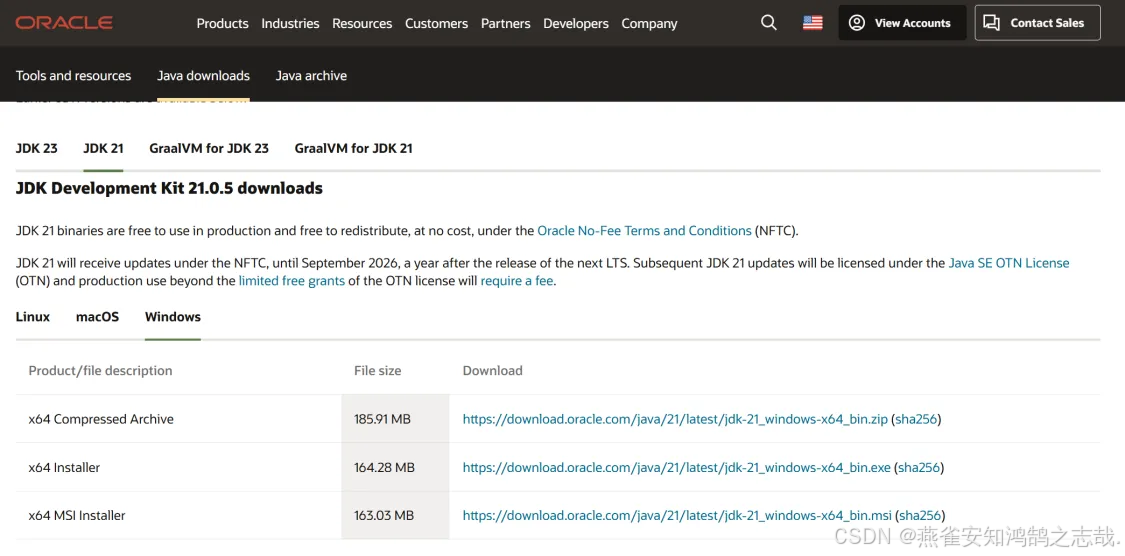This screenshot has height=556, width=1125.
Task: Open sha256 link for the zip archive
Action: (x=916, y=419)
